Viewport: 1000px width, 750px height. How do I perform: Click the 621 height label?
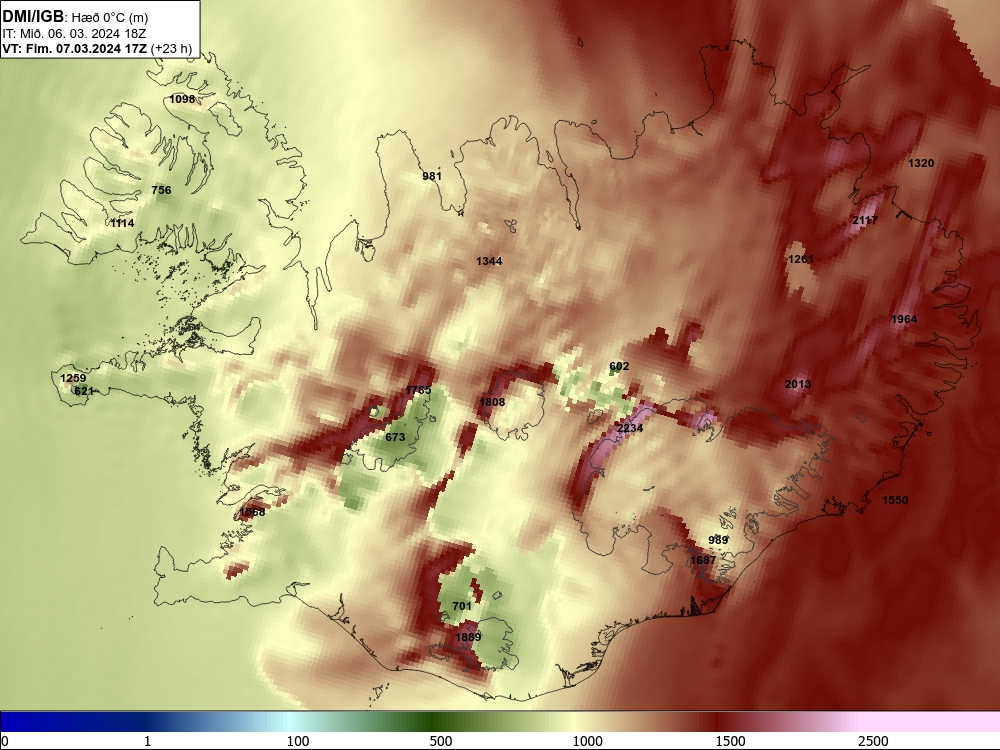point(84,391)
